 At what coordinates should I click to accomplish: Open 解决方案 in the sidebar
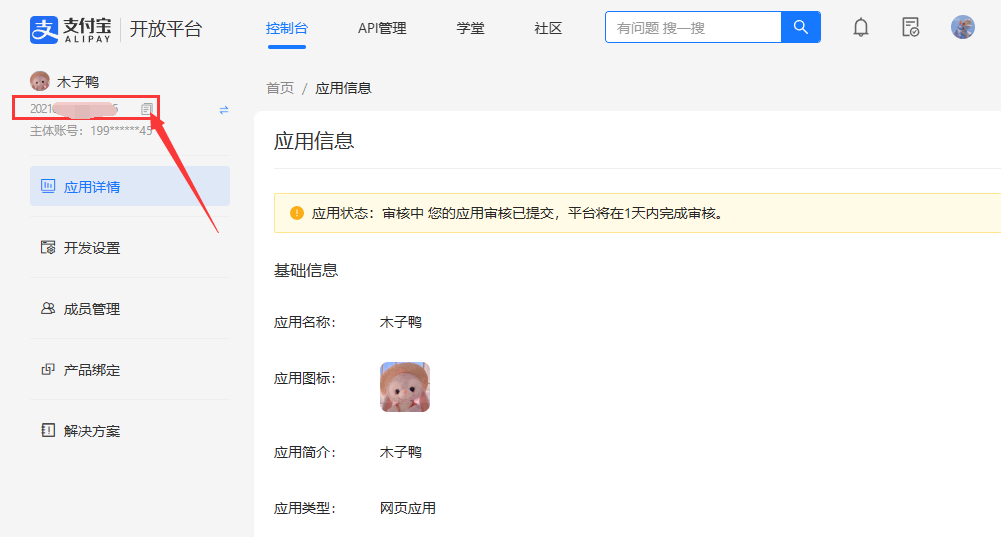point(92,431)
